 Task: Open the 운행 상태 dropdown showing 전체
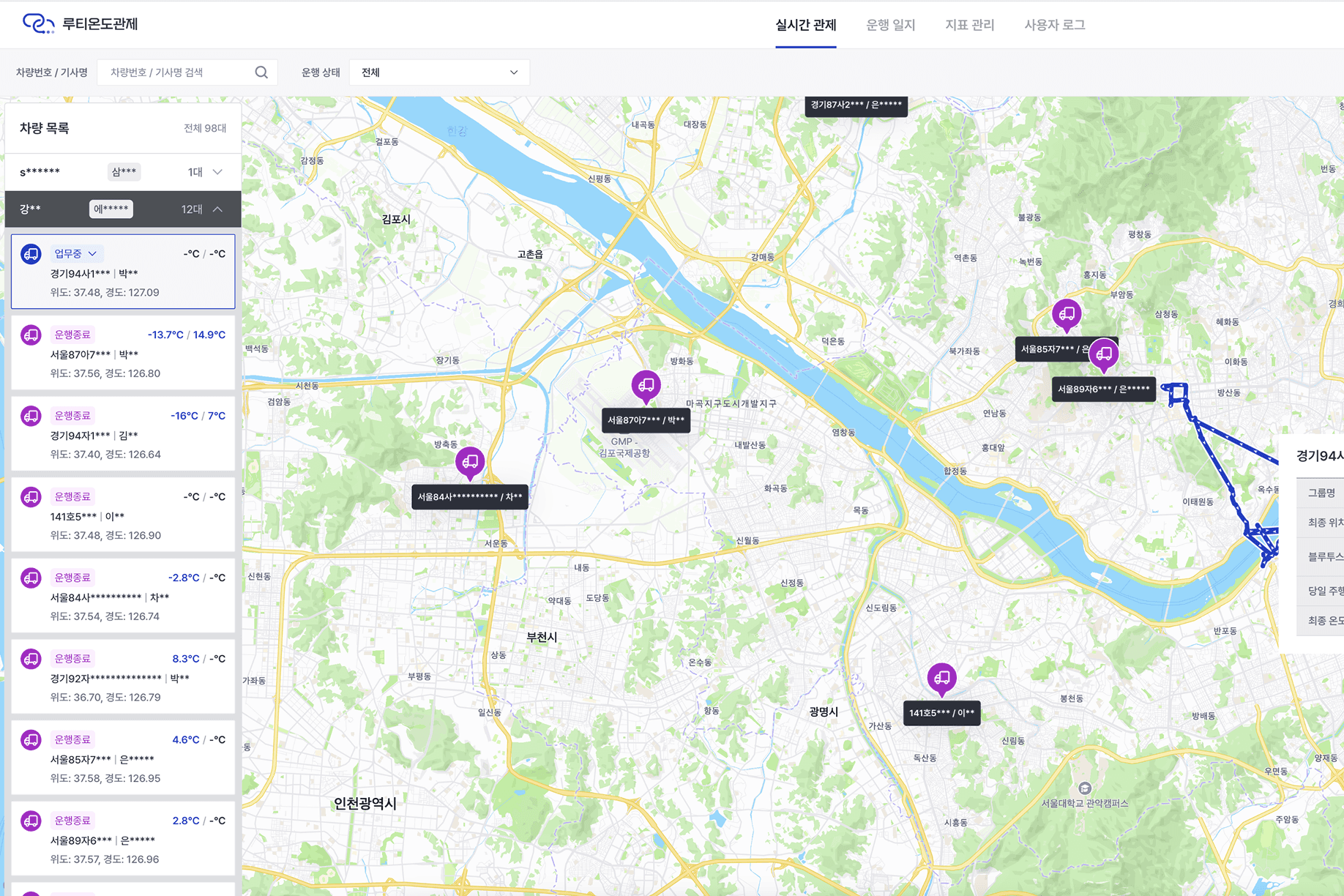click(439, 72)
